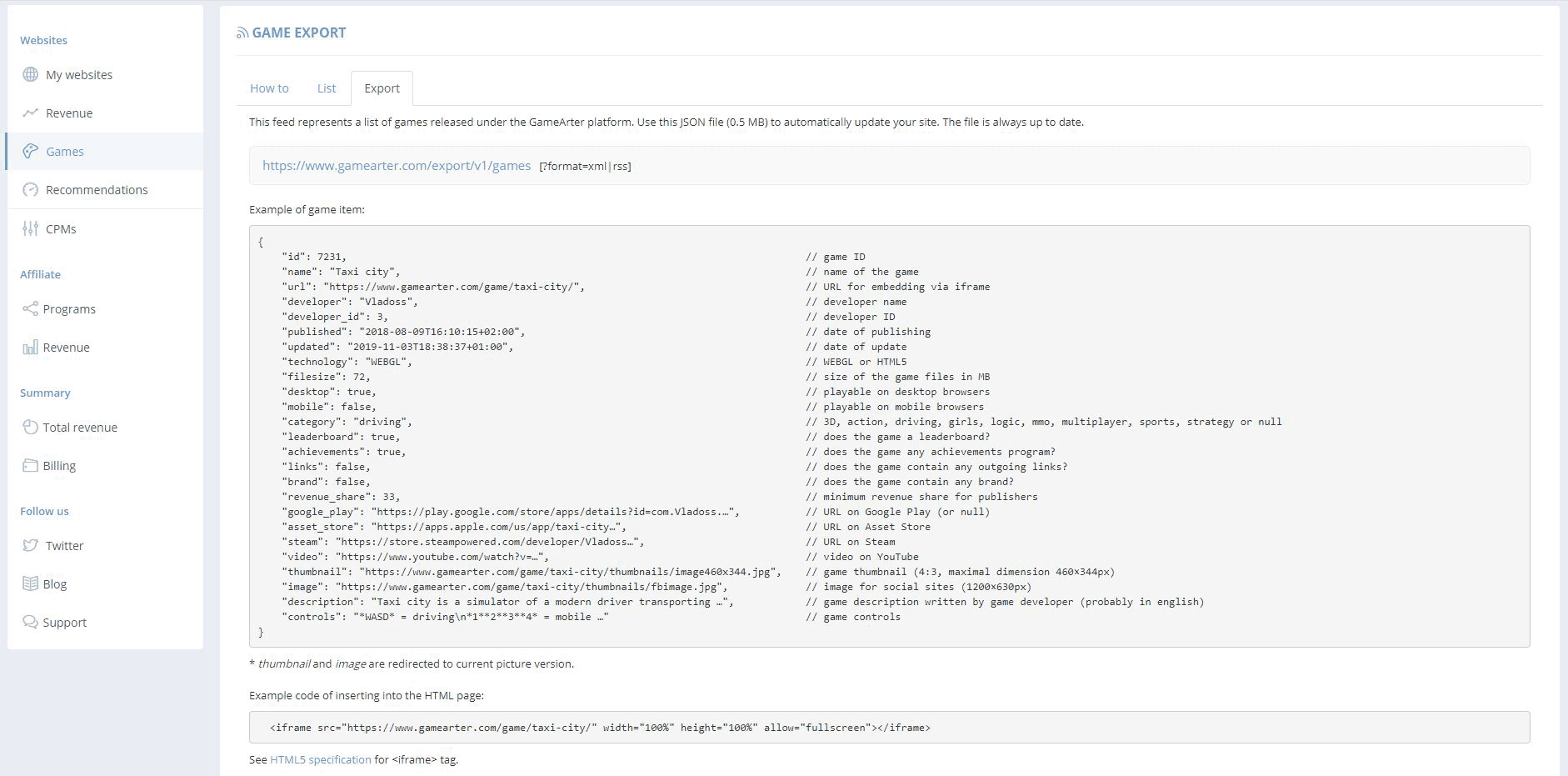
Task: Open My websites in the sidebar
Action: [x=79, y=74]
